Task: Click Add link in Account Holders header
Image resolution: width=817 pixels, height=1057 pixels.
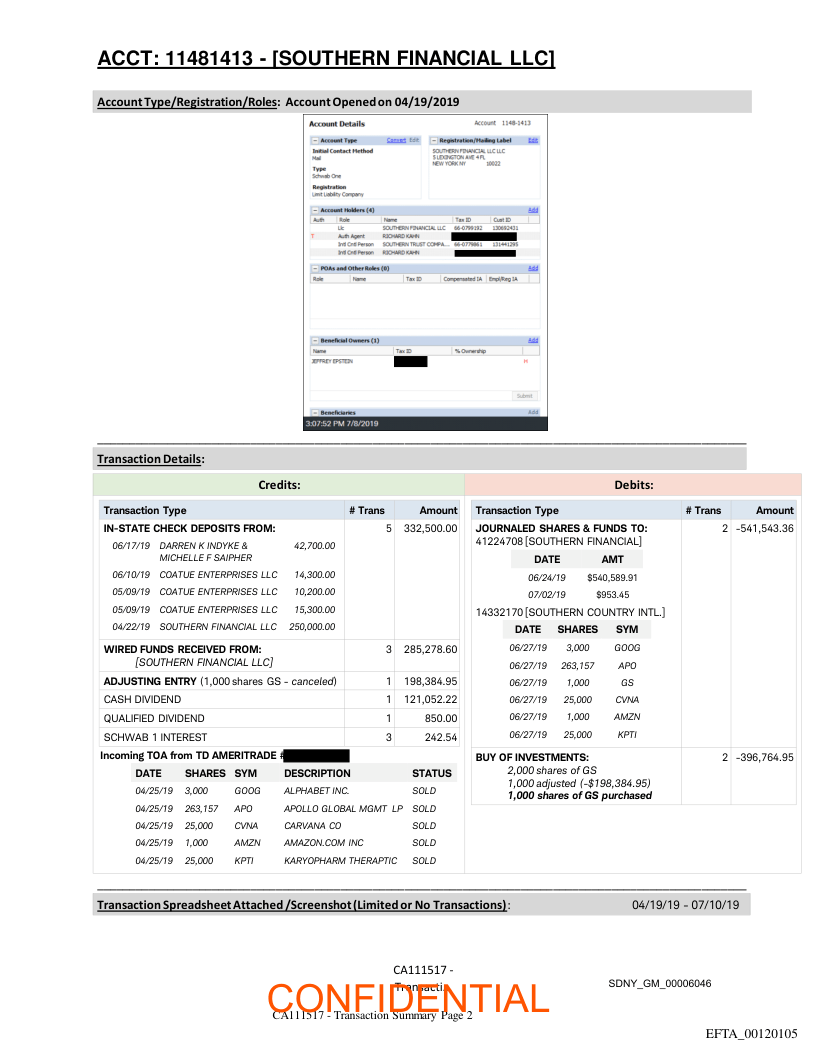Action: 533,210
